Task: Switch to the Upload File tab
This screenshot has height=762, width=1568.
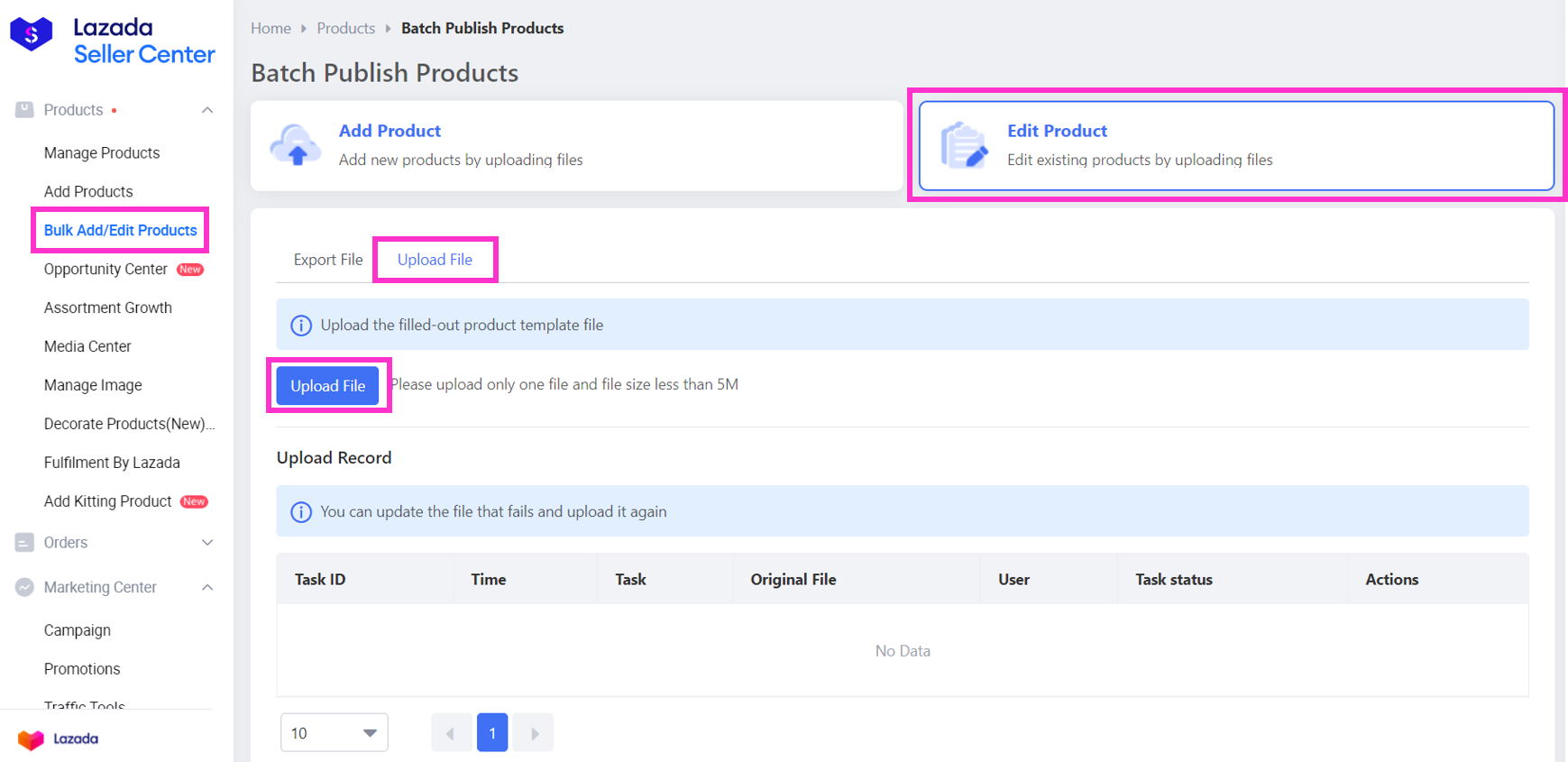Action: pos(435,260)
